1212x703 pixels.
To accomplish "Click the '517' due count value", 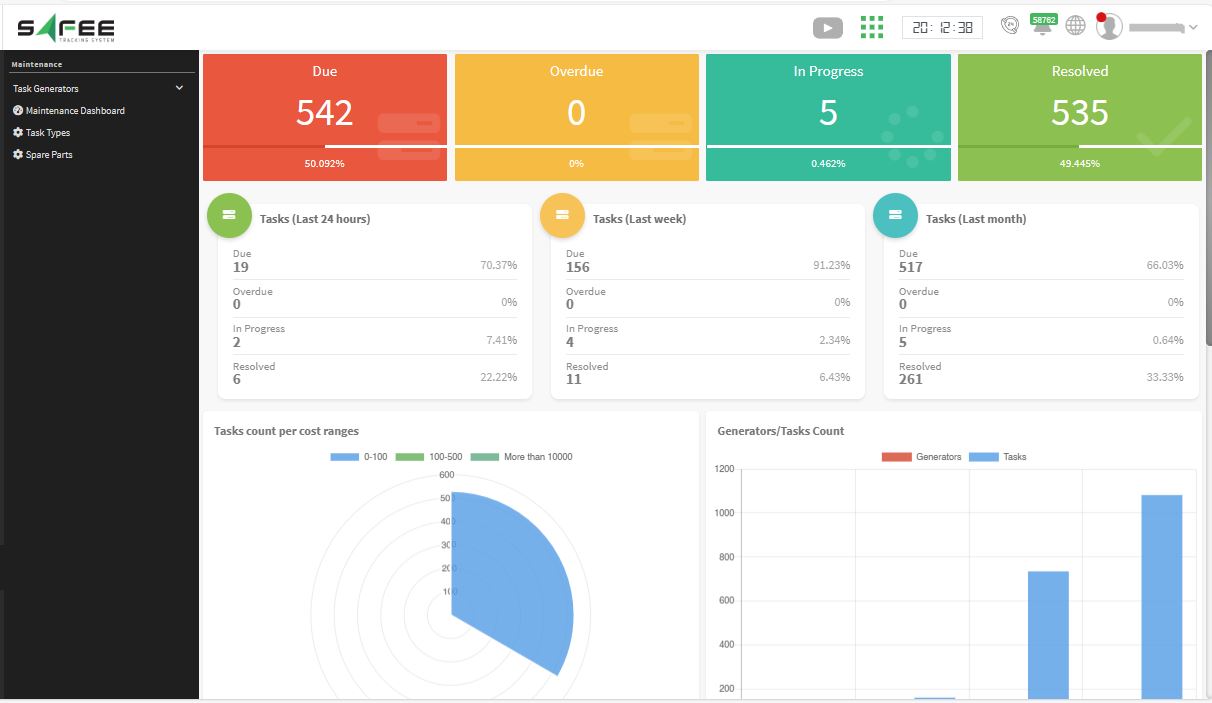I will (x=911, y=267).
